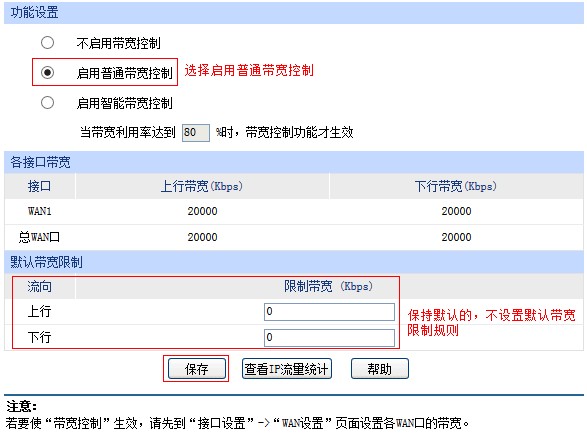Click the 默认带宽限制 section header

click(x=294, y=262)
